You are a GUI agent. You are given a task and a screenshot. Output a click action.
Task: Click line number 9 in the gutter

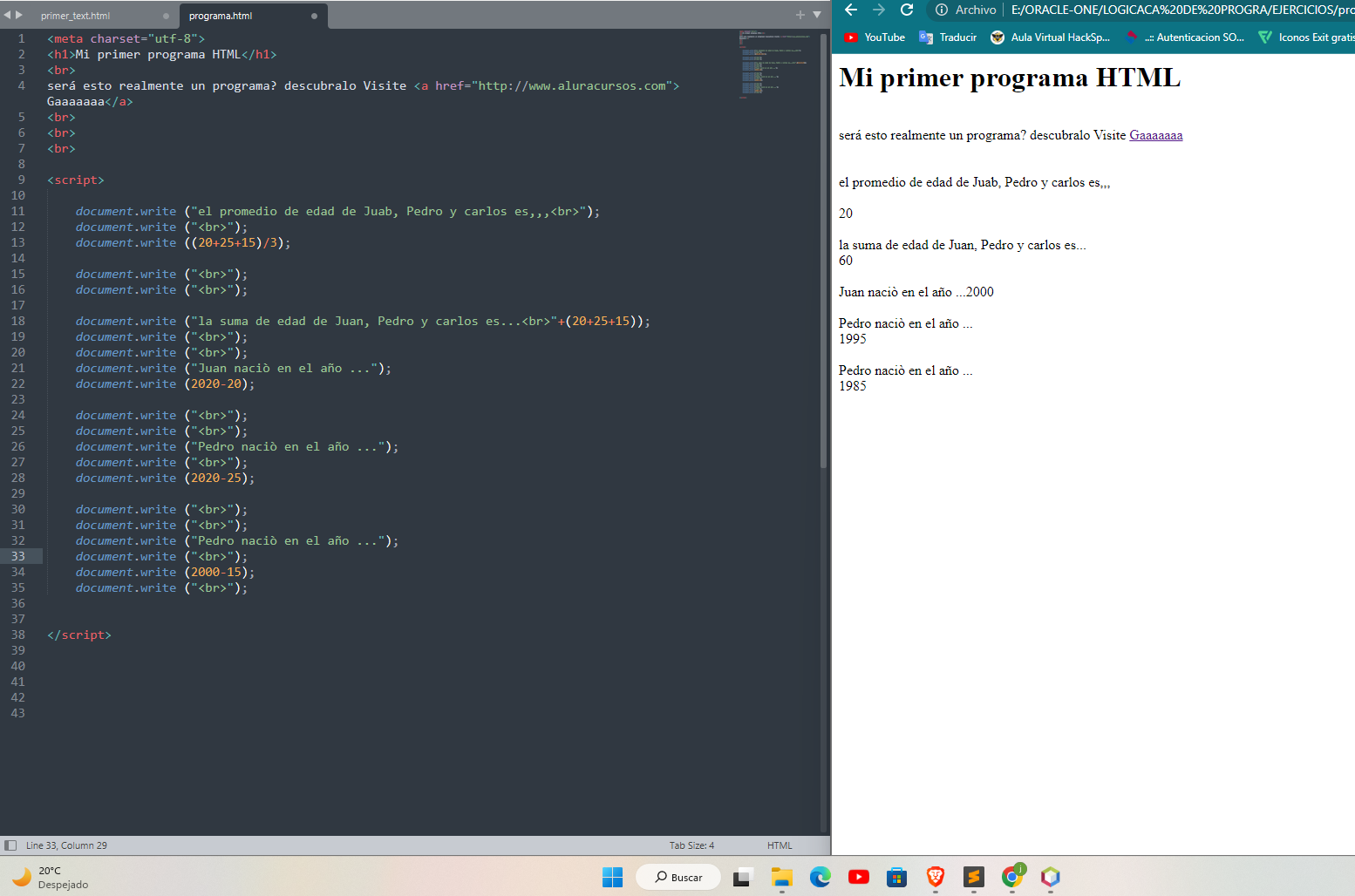click(x=22, y=180)
